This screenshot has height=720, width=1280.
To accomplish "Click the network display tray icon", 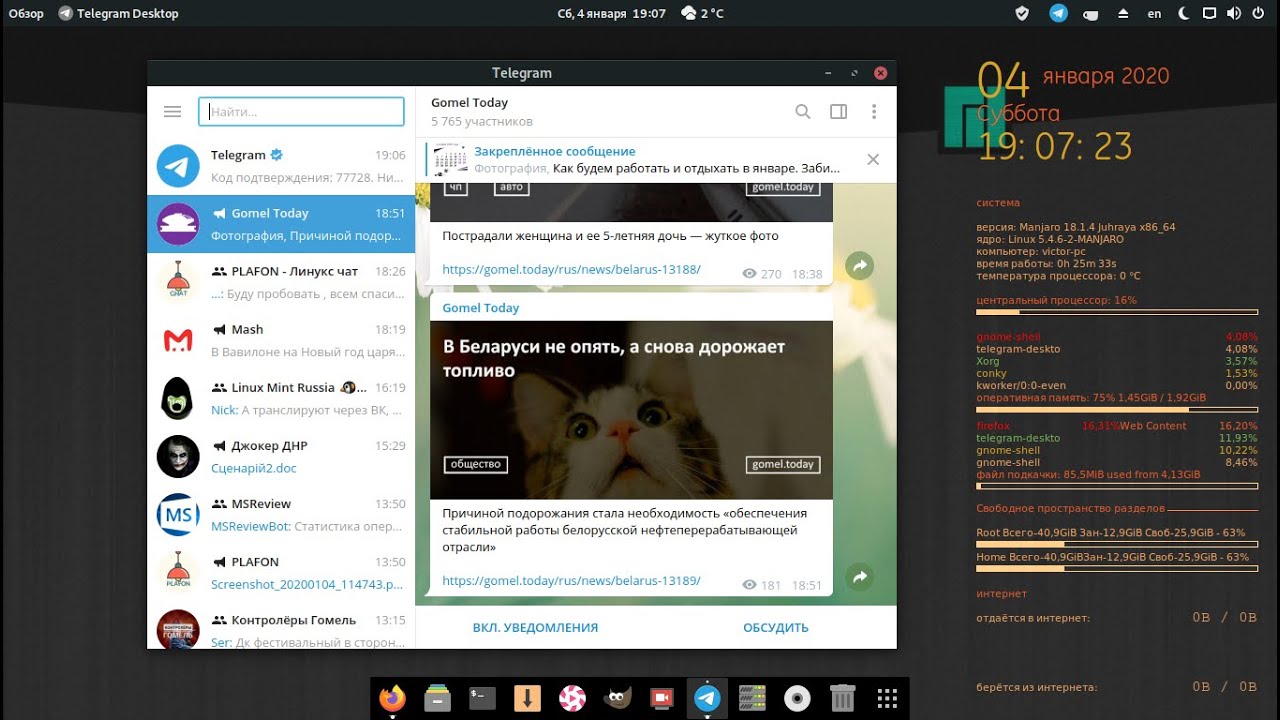I will [1209, 14].
